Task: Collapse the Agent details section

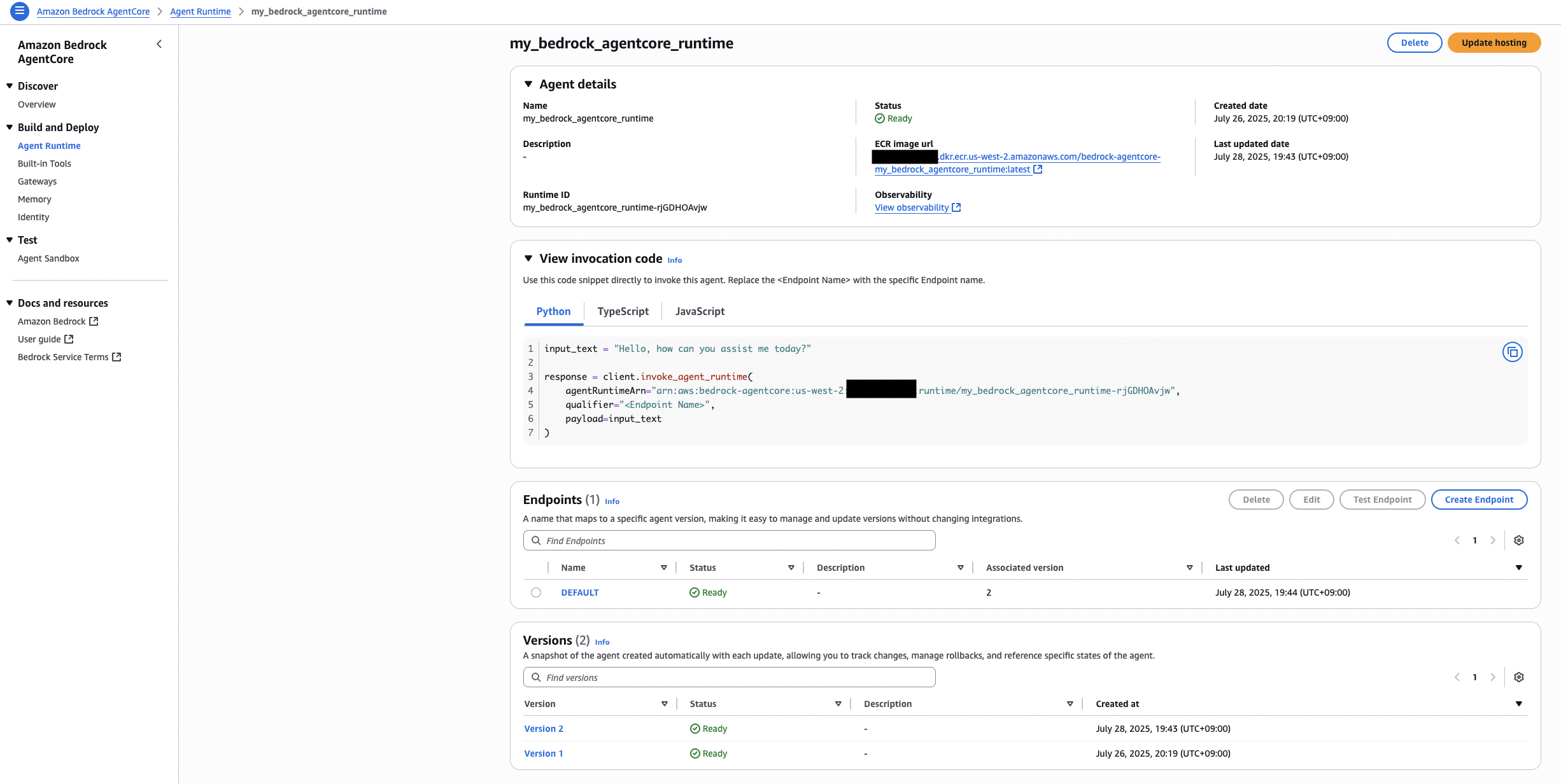Action: coord(528,84)
